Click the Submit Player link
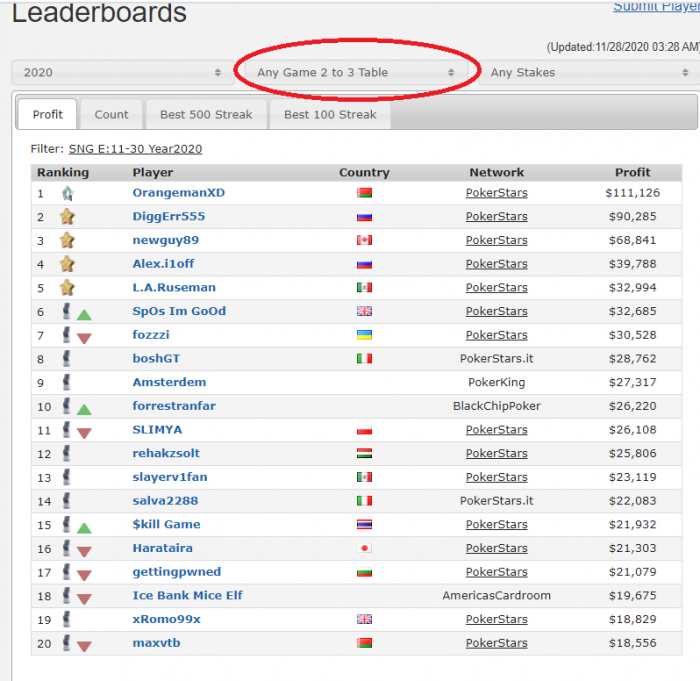 click(656, 6)
